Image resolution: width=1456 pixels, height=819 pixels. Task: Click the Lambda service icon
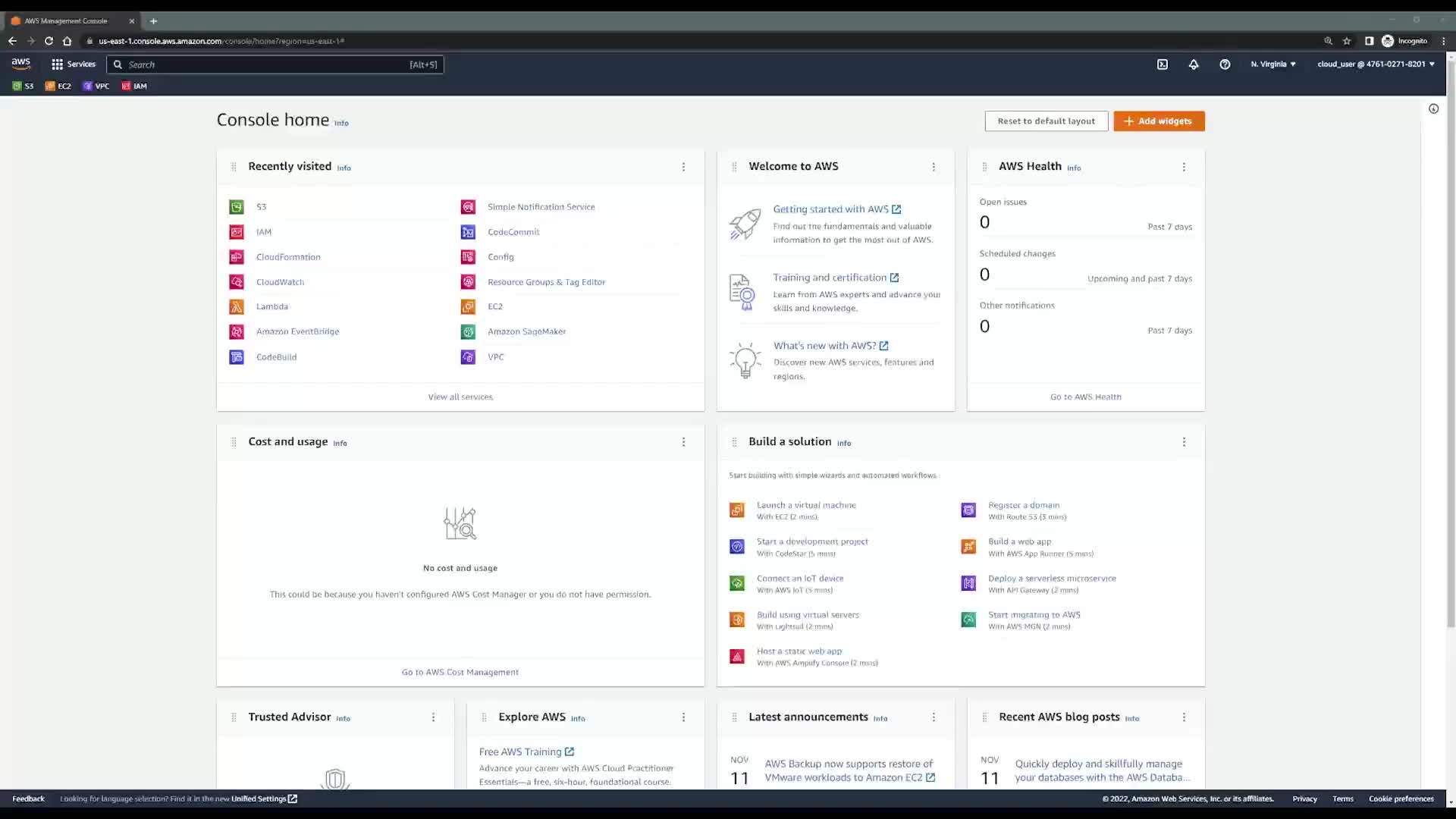tap(237, 307)
